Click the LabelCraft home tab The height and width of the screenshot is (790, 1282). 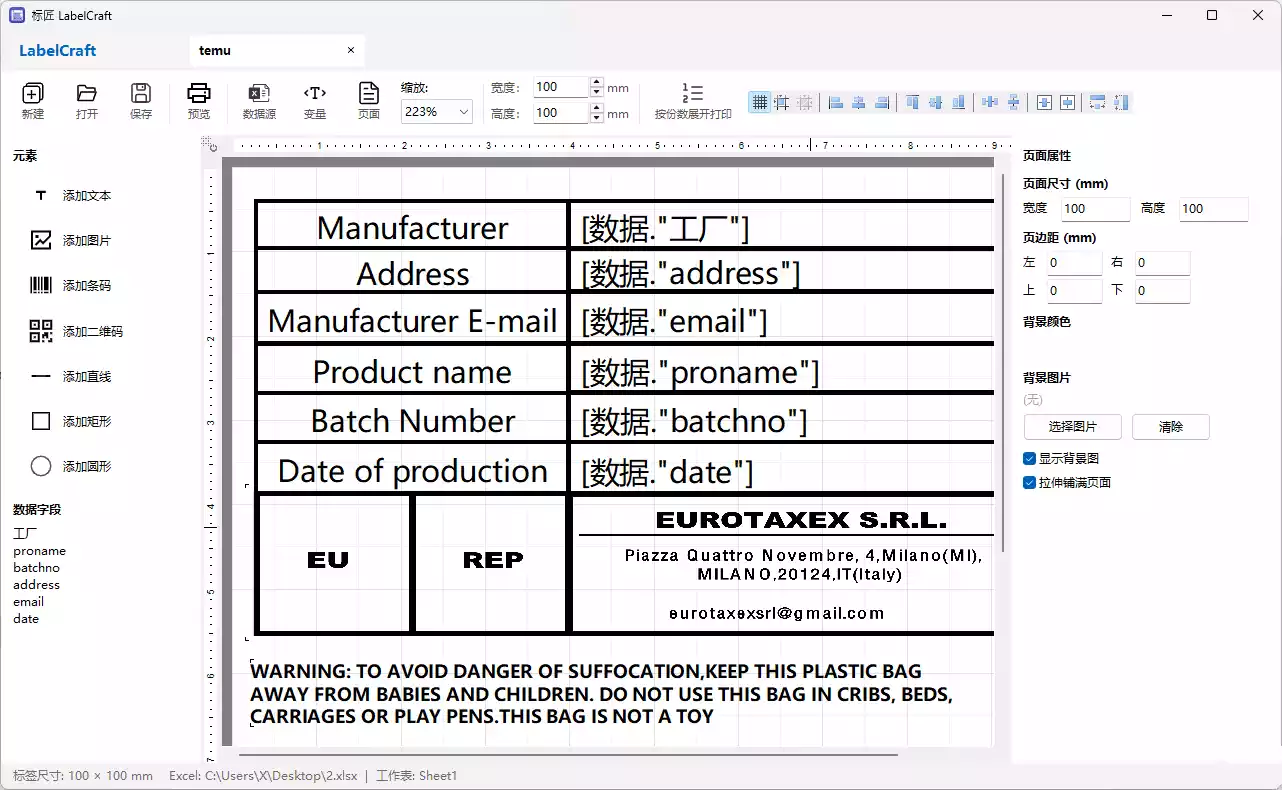tap(58, 50)
